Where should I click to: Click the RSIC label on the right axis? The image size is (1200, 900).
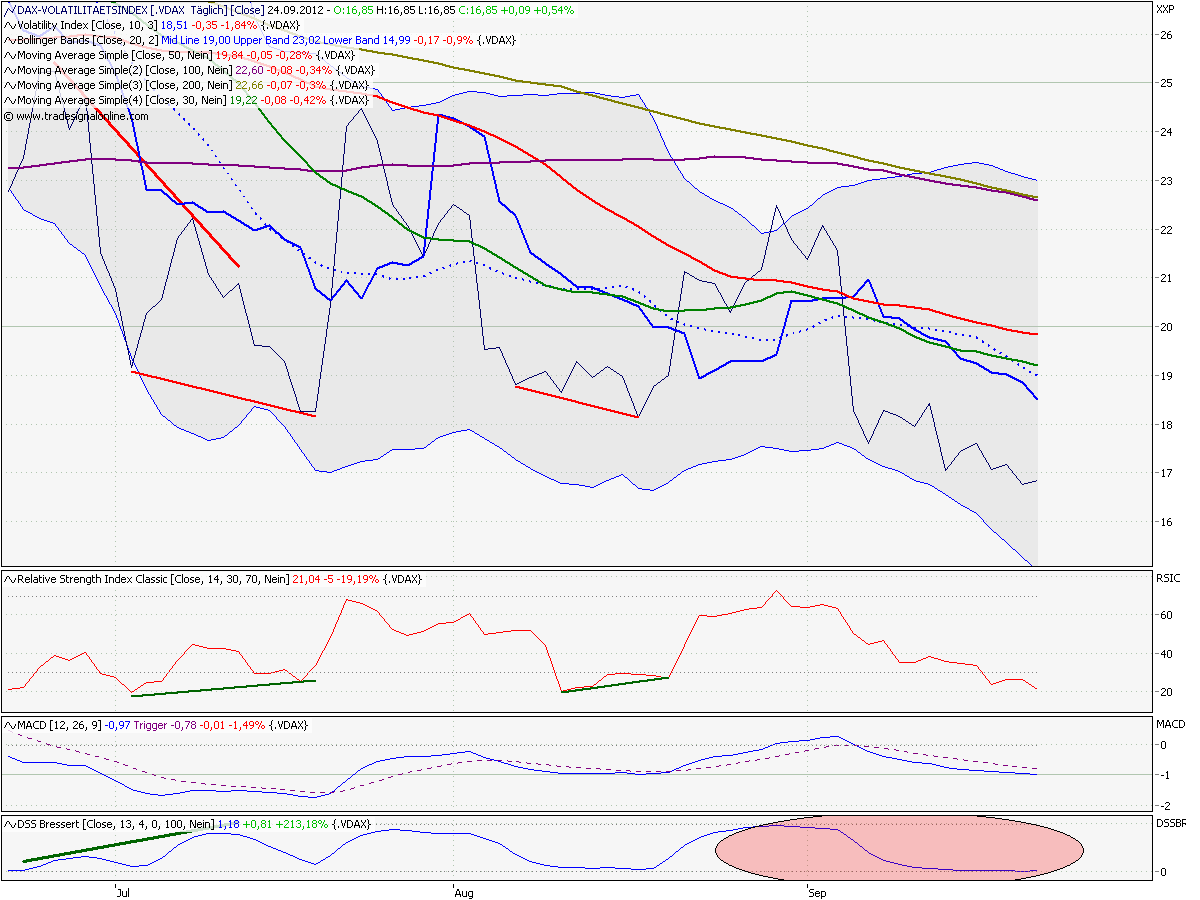[x=1167, y=578]
